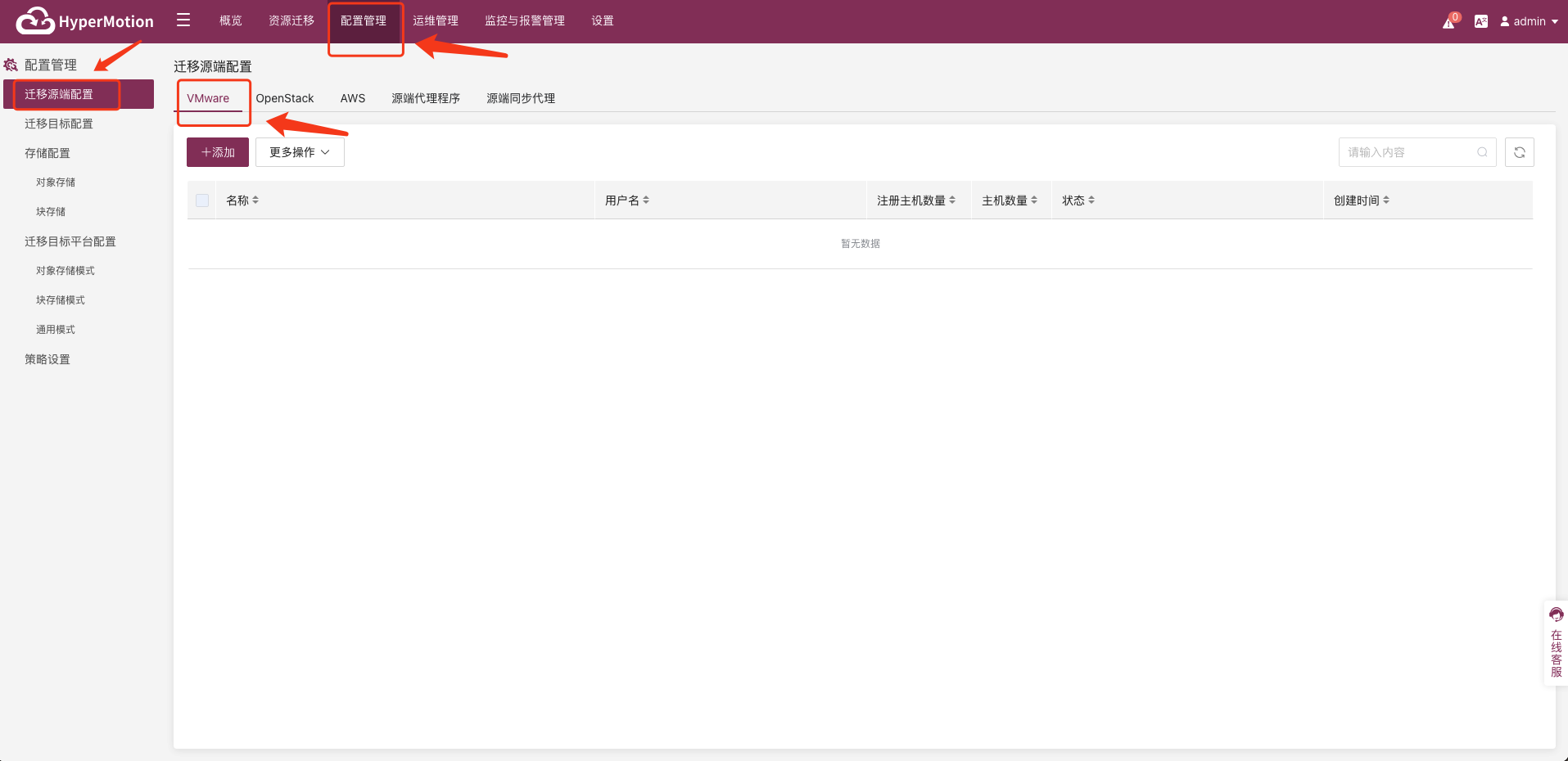Open the 概览 top menu
Image resolution: width=1568 pixels, height=761 pixels.
(x=231, y=20)
